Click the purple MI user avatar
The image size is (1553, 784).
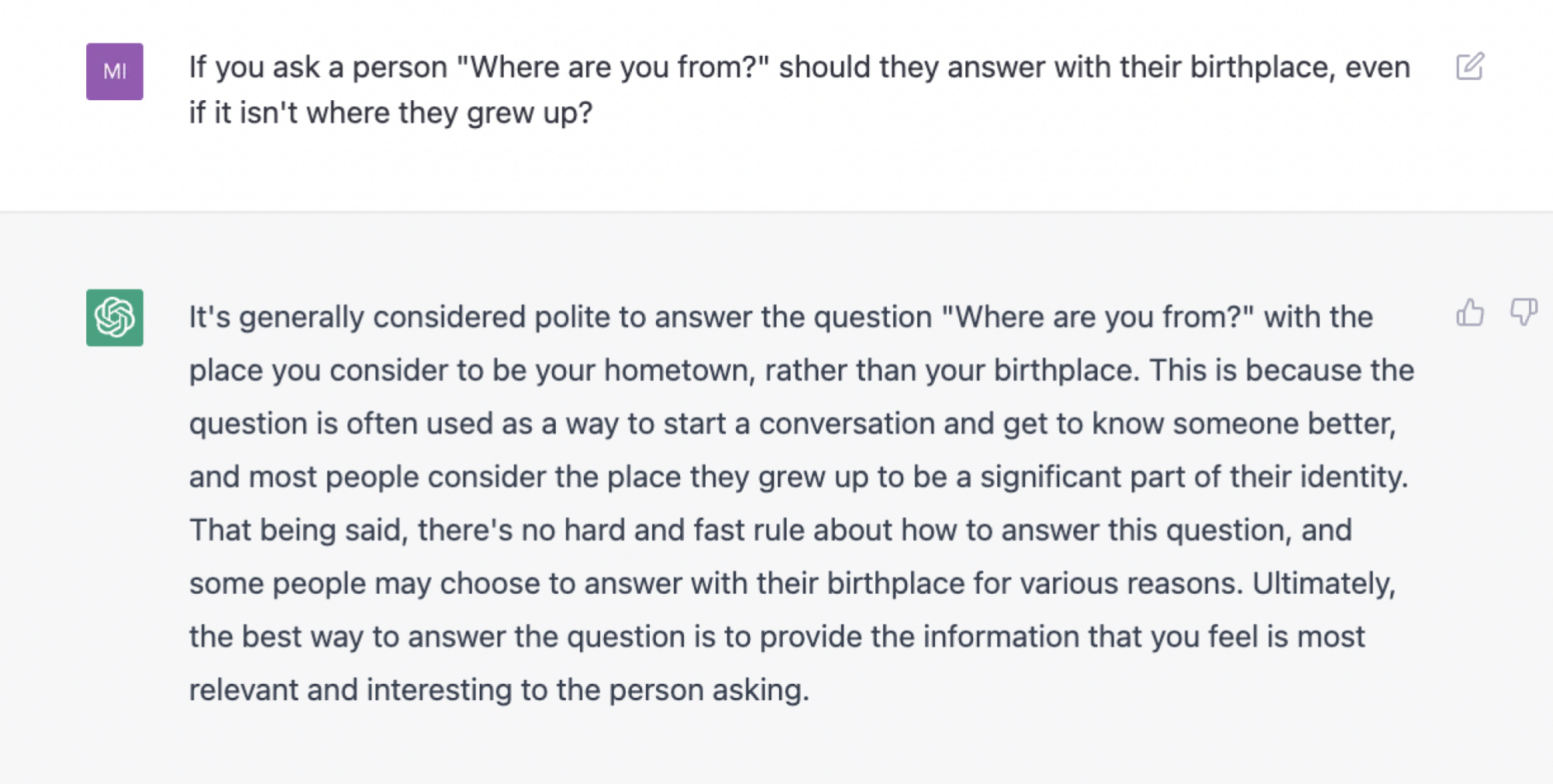(114, 71)
